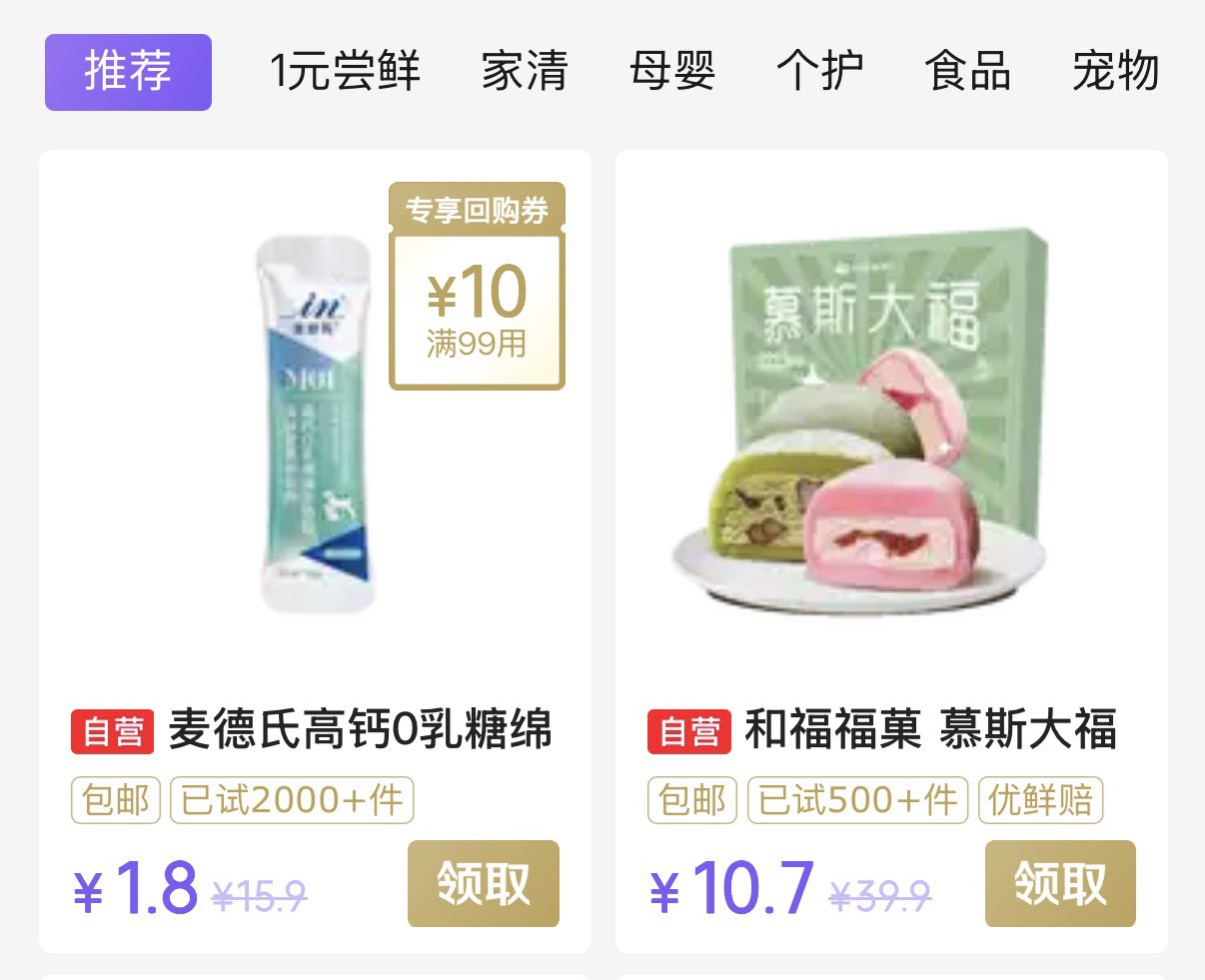Screen dimensions: 1205x980
Task: Click the 优鲜赔 tag
Action: click(1040, 800)
